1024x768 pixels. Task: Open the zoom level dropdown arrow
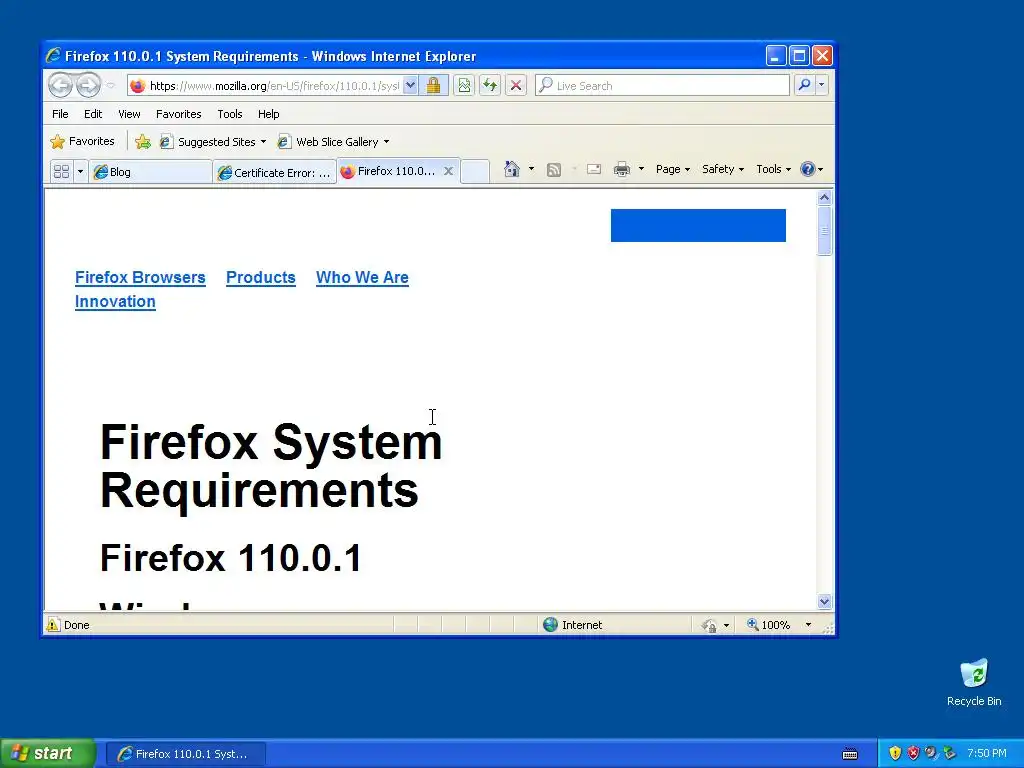(808, 625)
